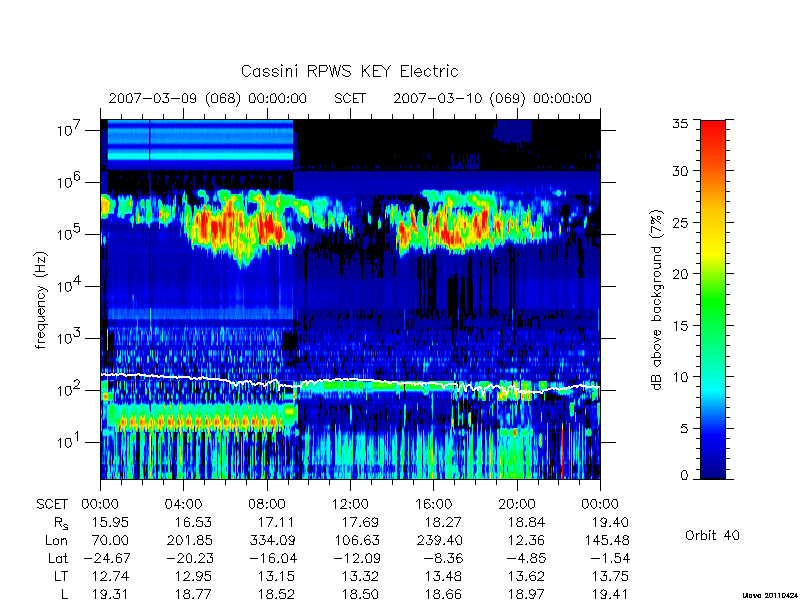Screen dimensions: 800x600
Task: Click the Lon value 334.09
Action: 272,540
